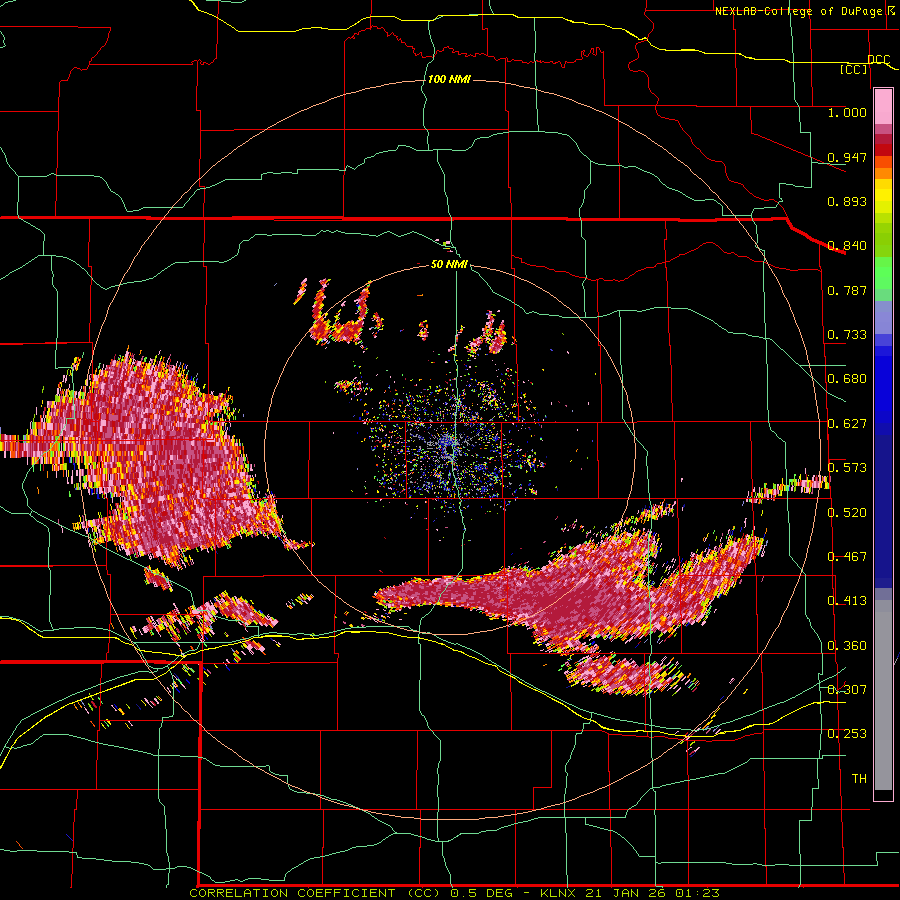Click the 1.000 value on the color scale
Screen dimensions: 900x900
point(847,112)
